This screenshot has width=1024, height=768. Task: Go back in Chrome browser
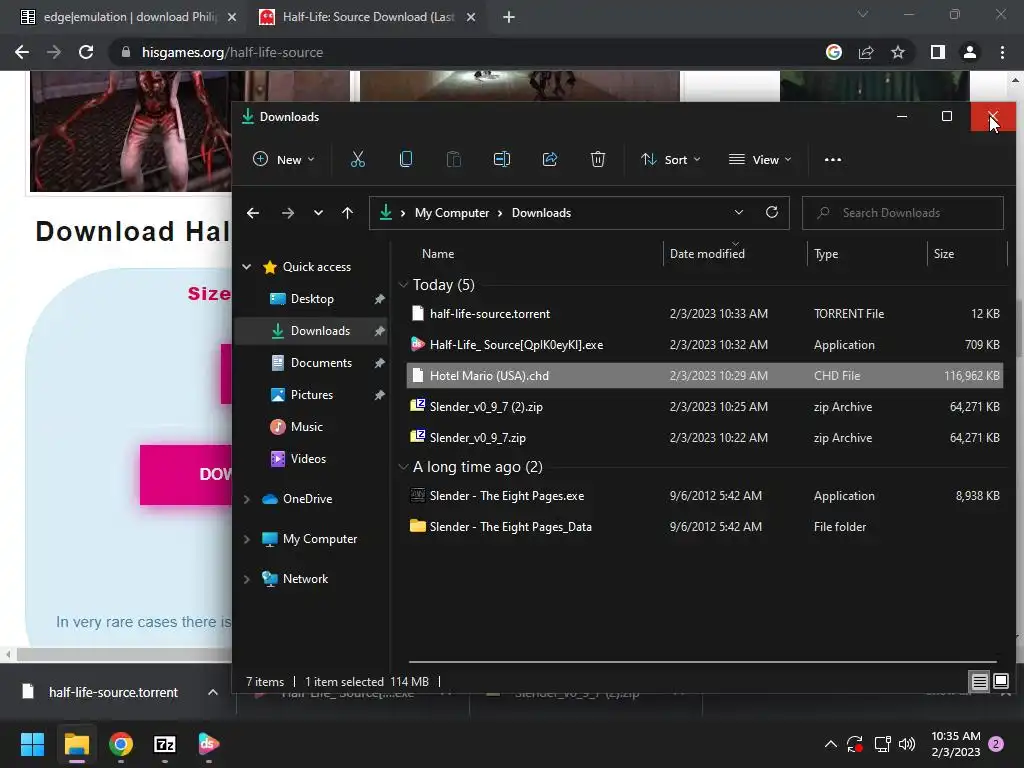coord(22,52)
